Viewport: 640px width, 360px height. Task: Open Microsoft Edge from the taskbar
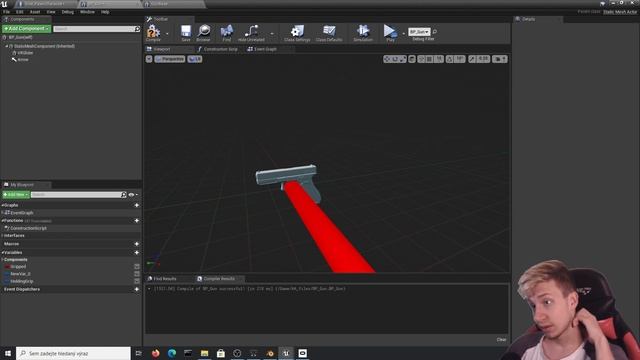pos(172,353)
